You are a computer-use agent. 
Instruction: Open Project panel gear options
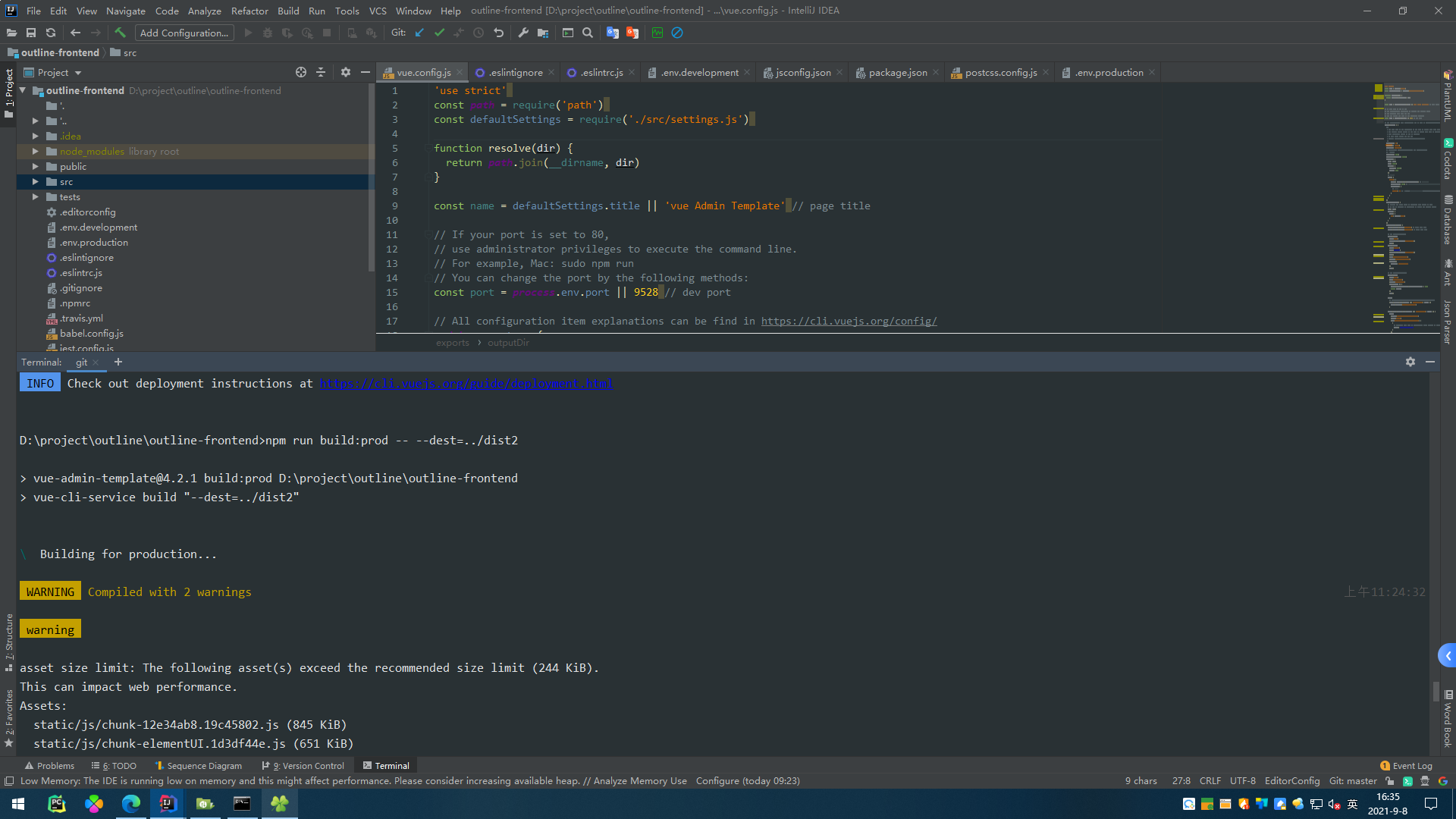346,72
